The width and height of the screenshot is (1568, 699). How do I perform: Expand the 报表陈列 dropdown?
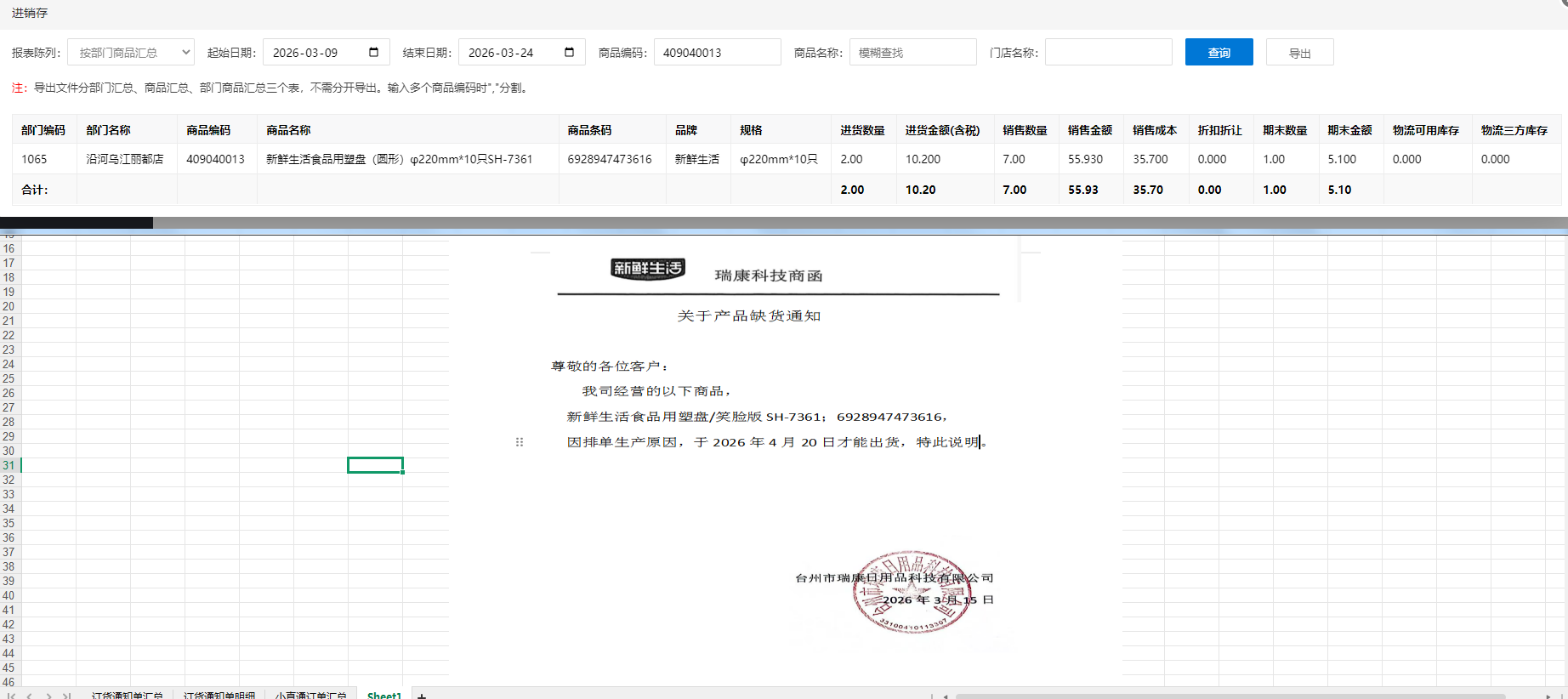[x=131, y=53]
